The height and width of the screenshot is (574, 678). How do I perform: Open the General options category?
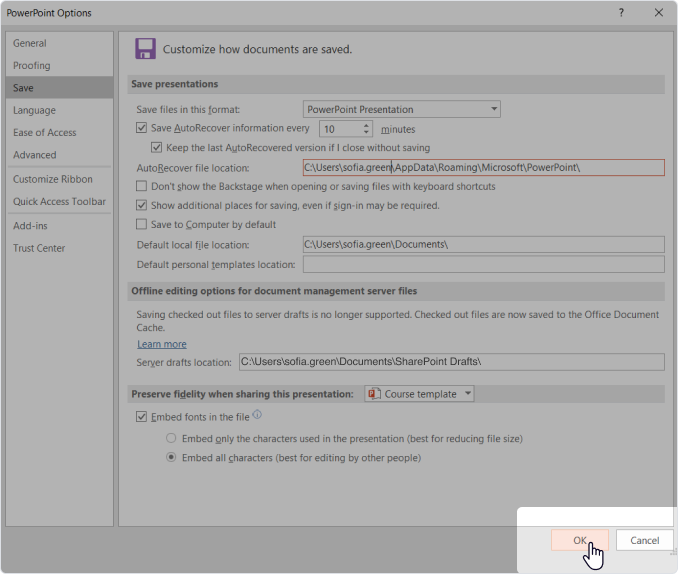tap(60, 43)
